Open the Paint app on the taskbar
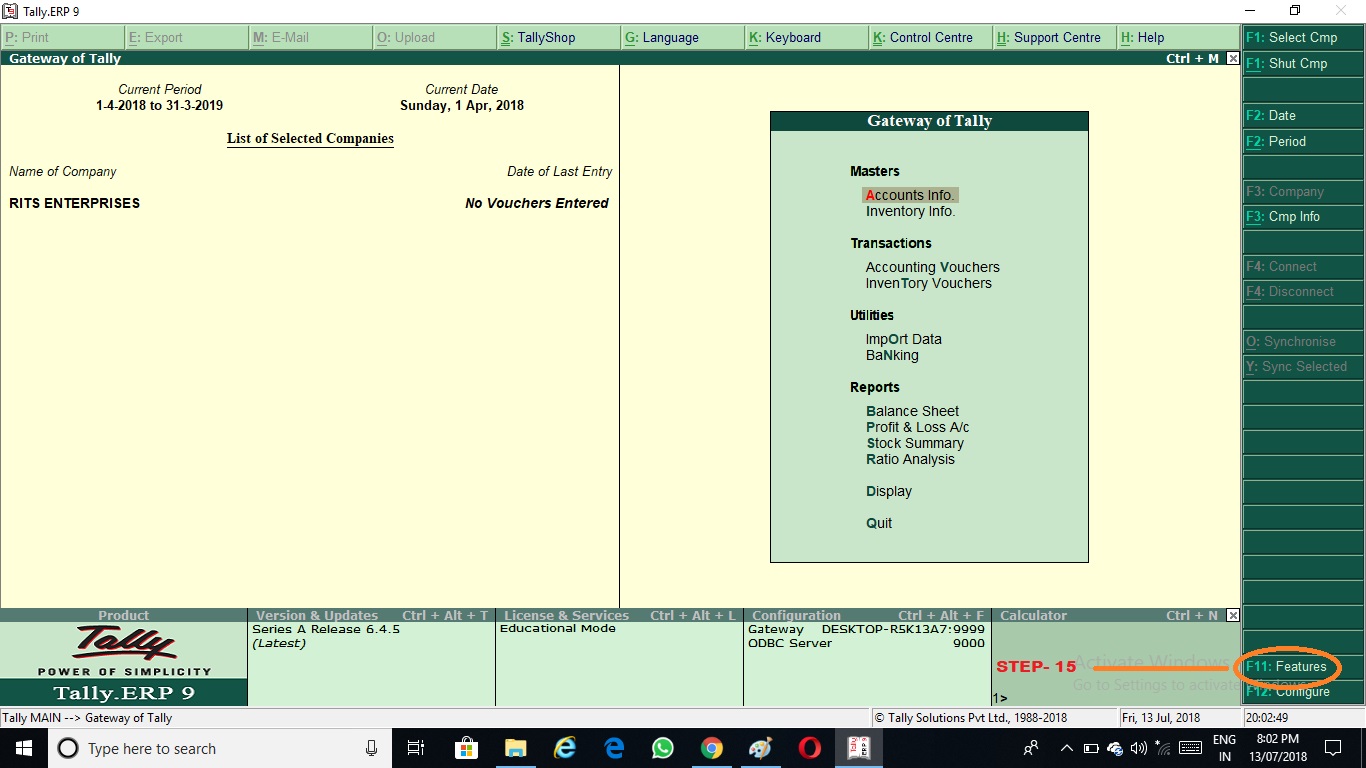1366x768 pixels. coord(761,748)
